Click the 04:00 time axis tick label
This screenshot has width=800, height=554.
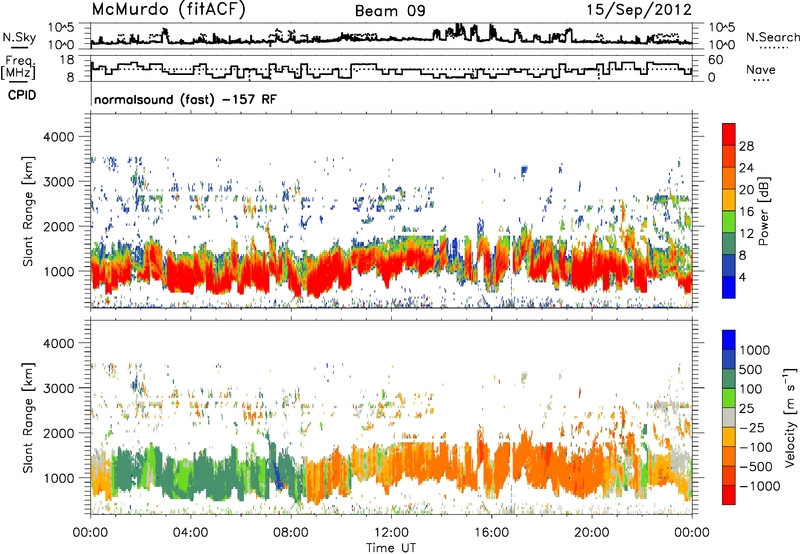coord(190,533)
